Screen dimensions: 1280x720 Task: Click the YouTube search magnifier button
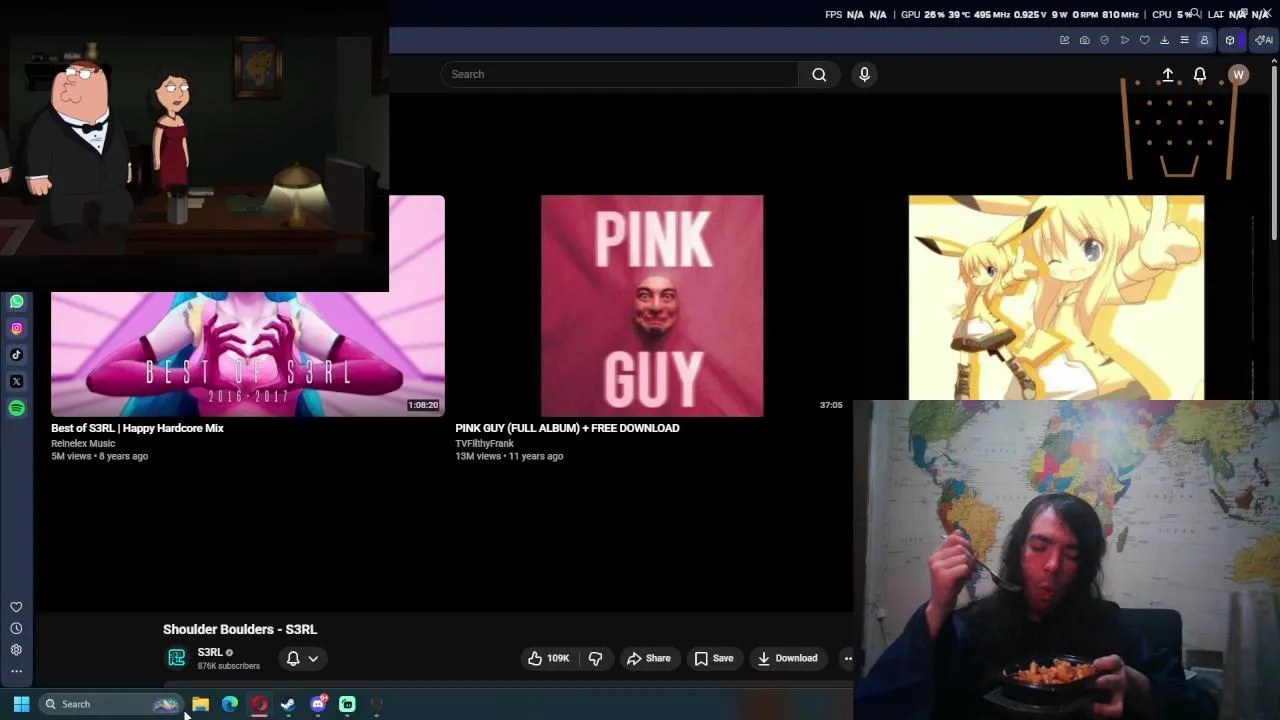[819, 74]
